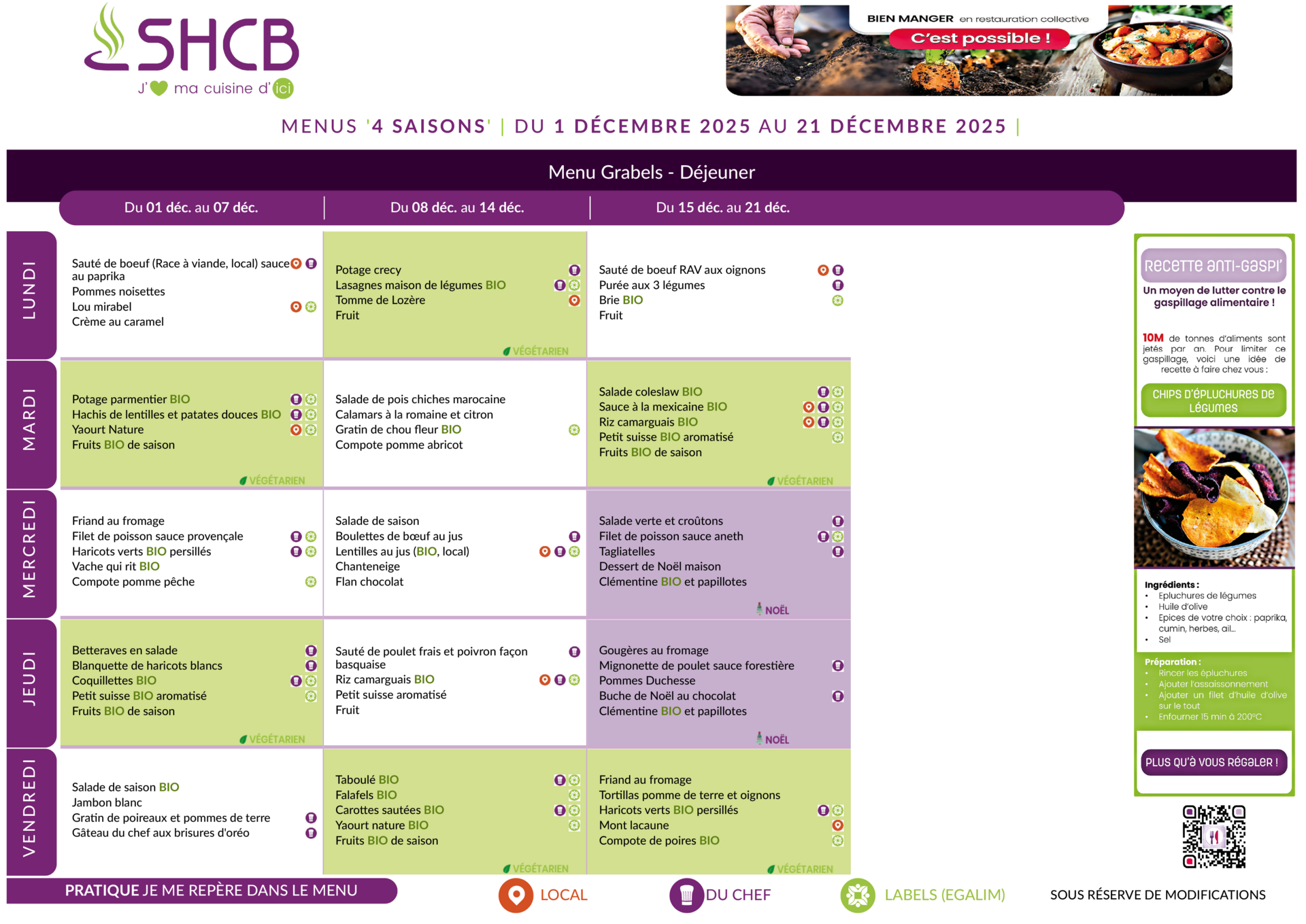Viewport: 1306px width, 924px height.
Task: Click the local icon beside Tomme de Lozère
Action: [574, 301]
